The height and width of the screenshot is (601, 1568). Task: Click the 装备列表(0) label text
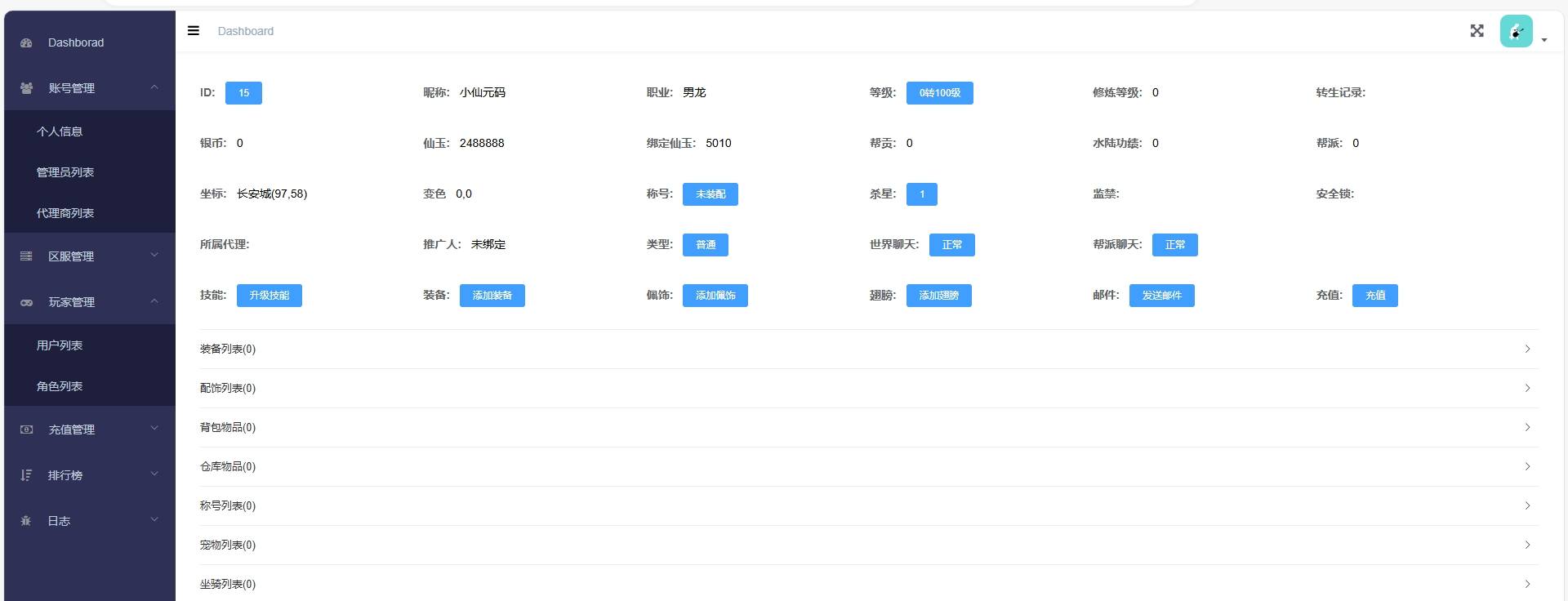228,349
